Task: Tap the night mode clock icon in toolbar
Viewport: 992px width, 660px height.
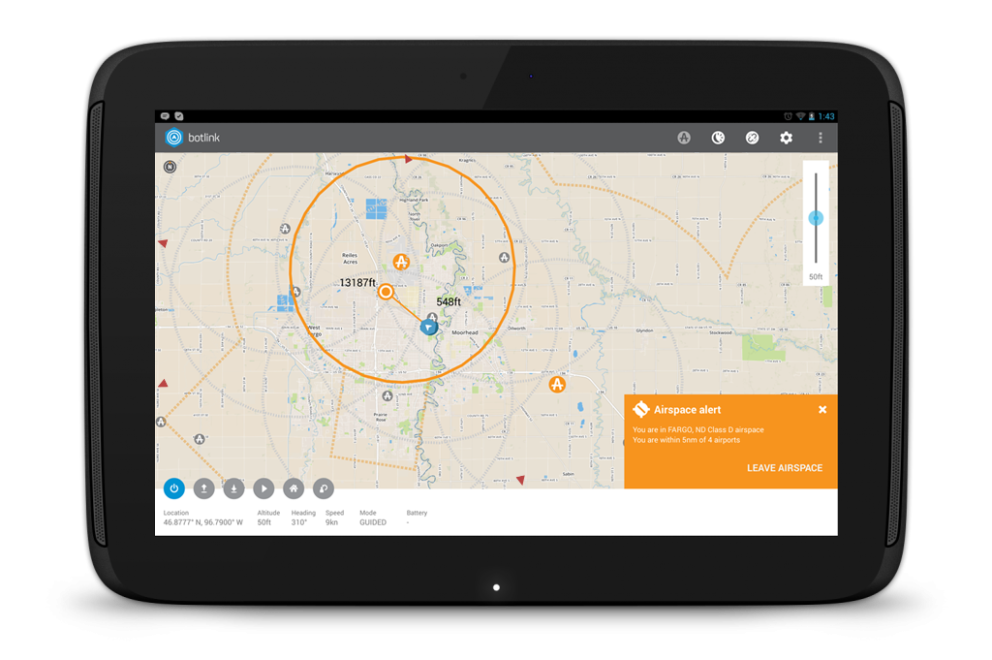Action: pos(718,137)
